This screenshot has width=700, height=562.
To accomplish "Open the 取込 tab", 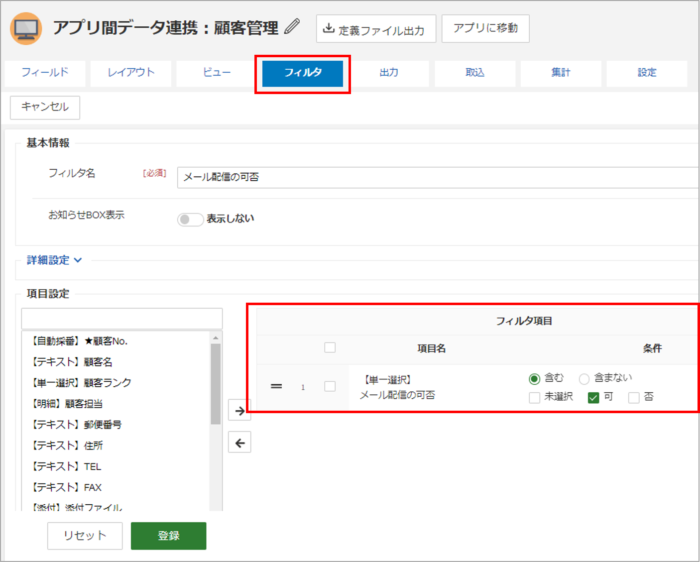I will [475, 73].
